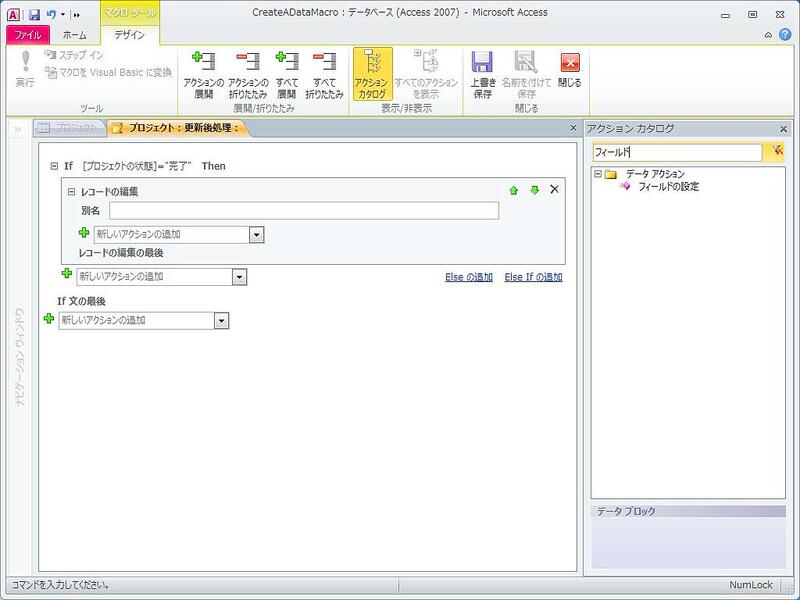Open the ファイル tab
Screen dimensions: 800x600
point(28,35)
